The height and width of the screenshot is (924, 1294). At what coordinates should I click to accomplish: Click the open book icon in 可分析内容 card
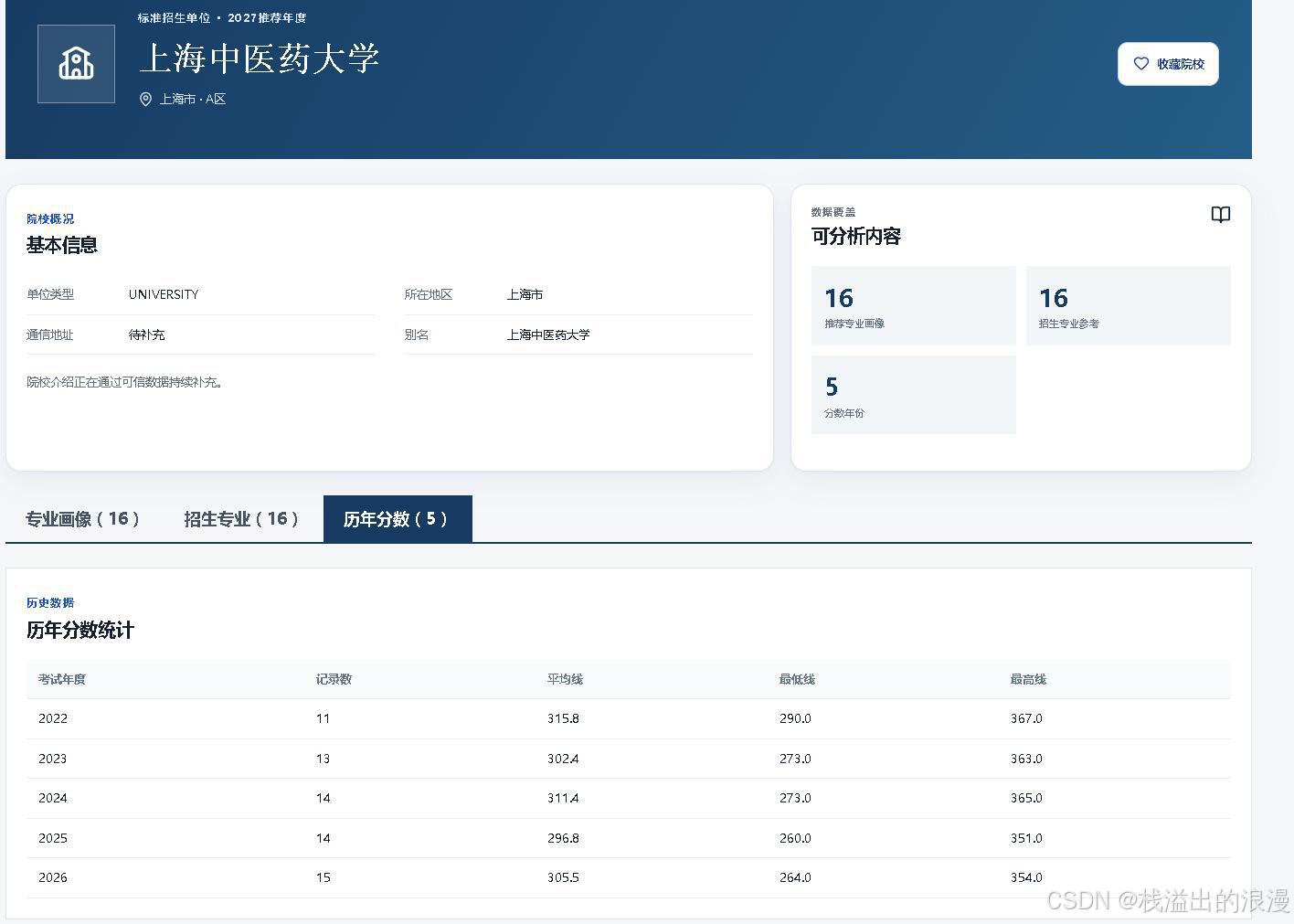1220,215
